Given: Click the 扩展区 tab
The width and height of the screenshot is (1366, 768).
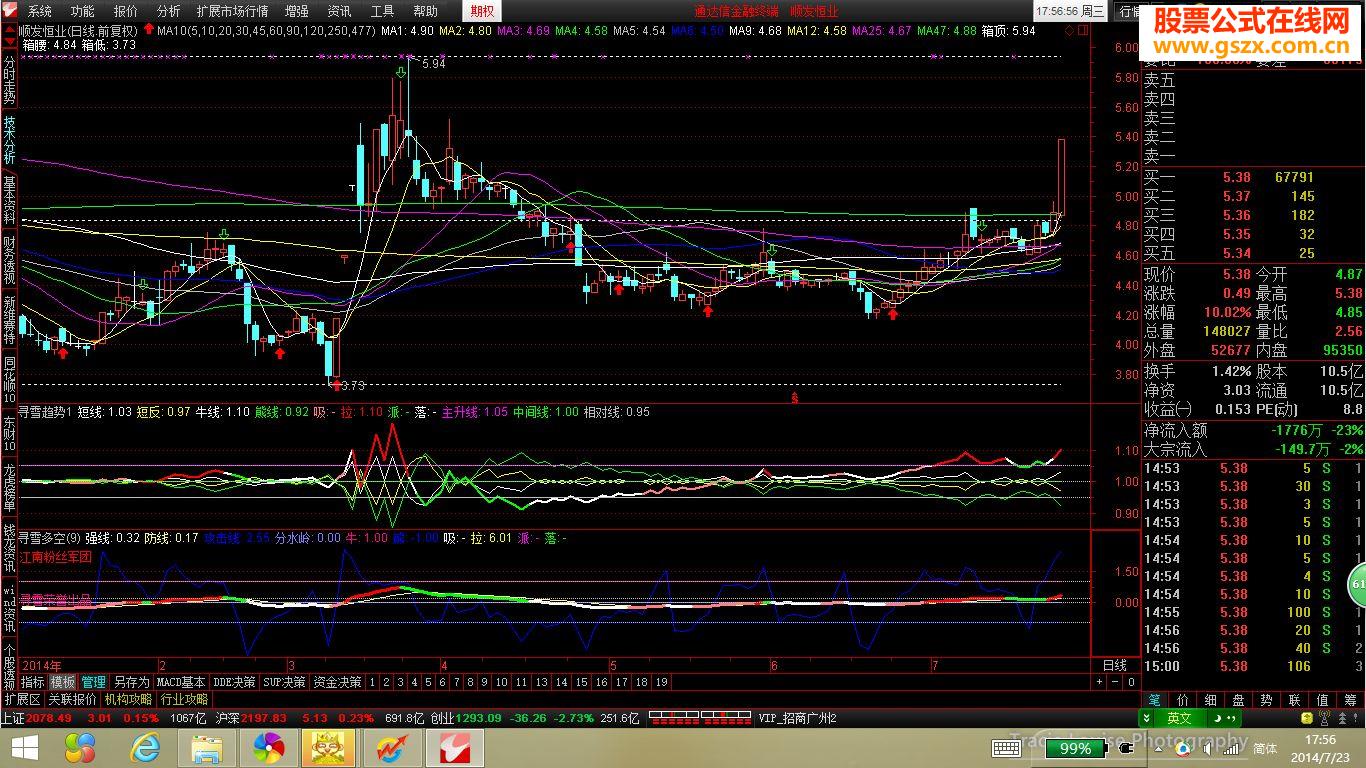Looking at the screenshot, I should coord(22,699).
